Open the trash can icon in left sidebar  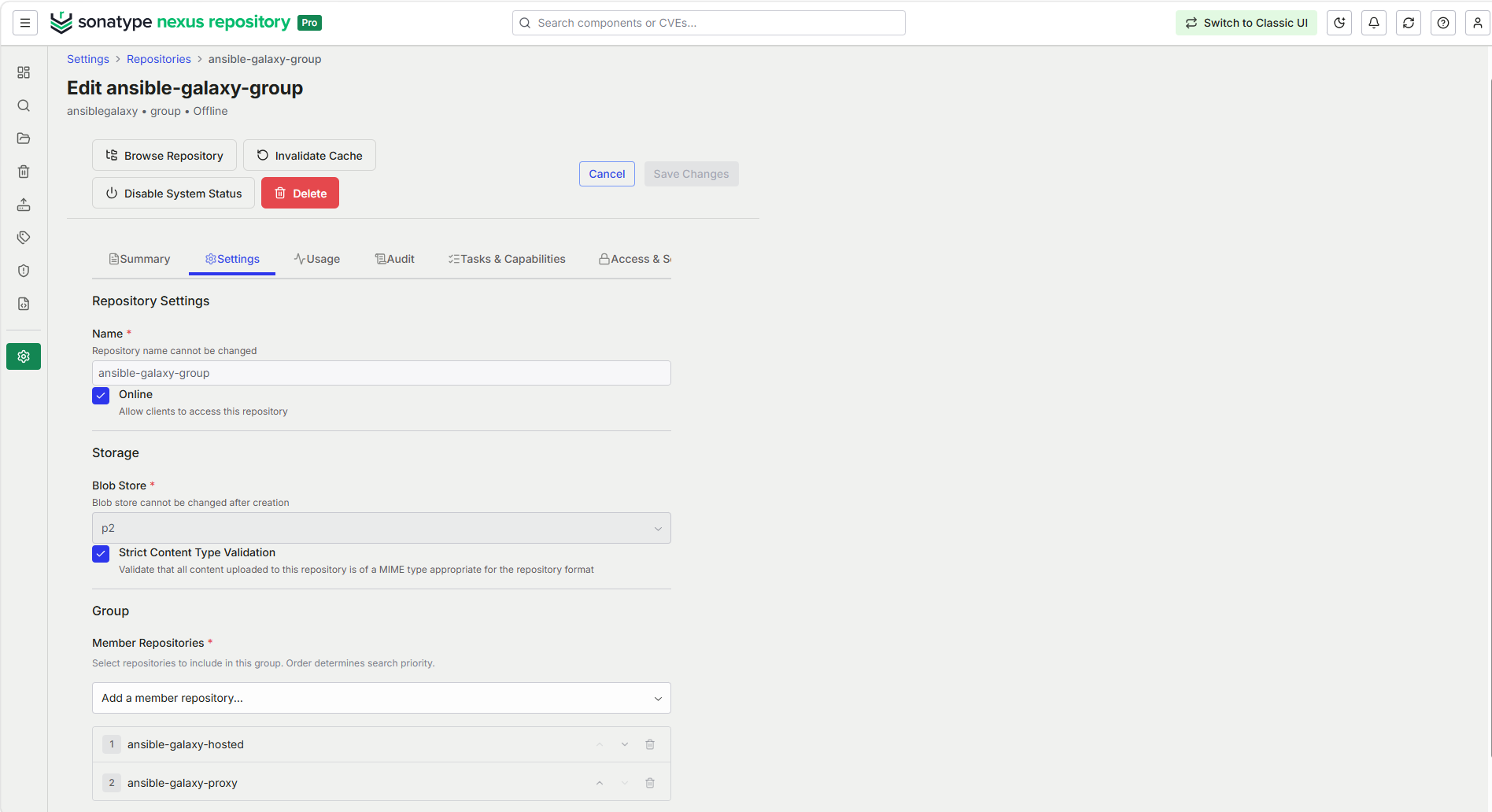24,172
